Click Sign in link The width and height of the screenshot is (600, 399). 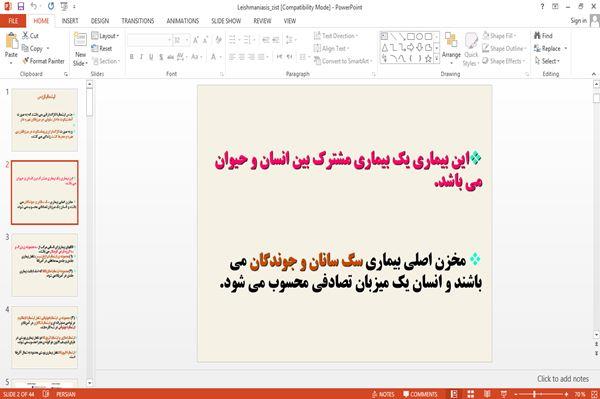click(579, 21)
